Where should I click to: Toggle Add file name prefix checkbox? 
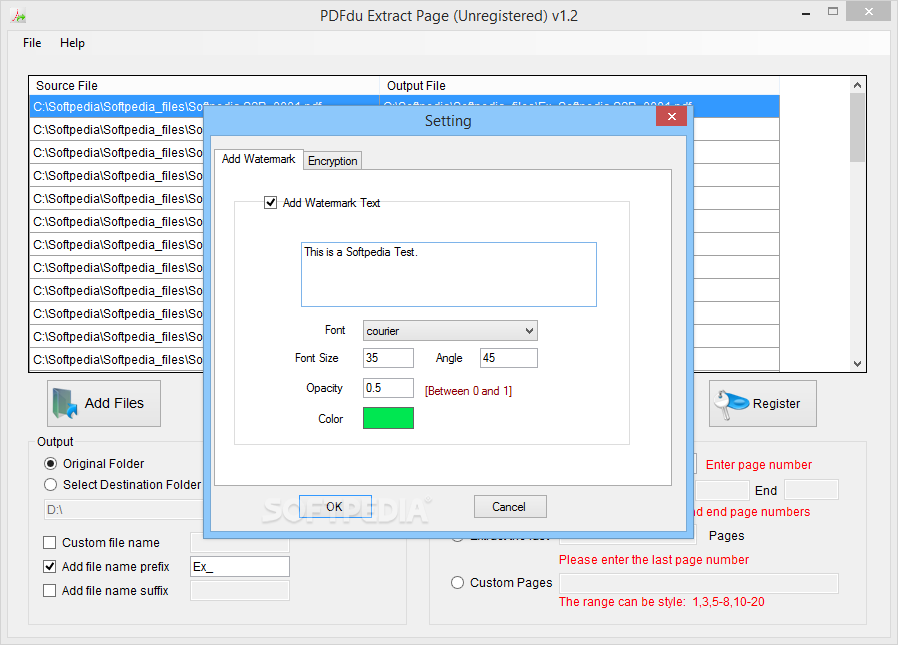pyautogui.click(x=50, y=567)
